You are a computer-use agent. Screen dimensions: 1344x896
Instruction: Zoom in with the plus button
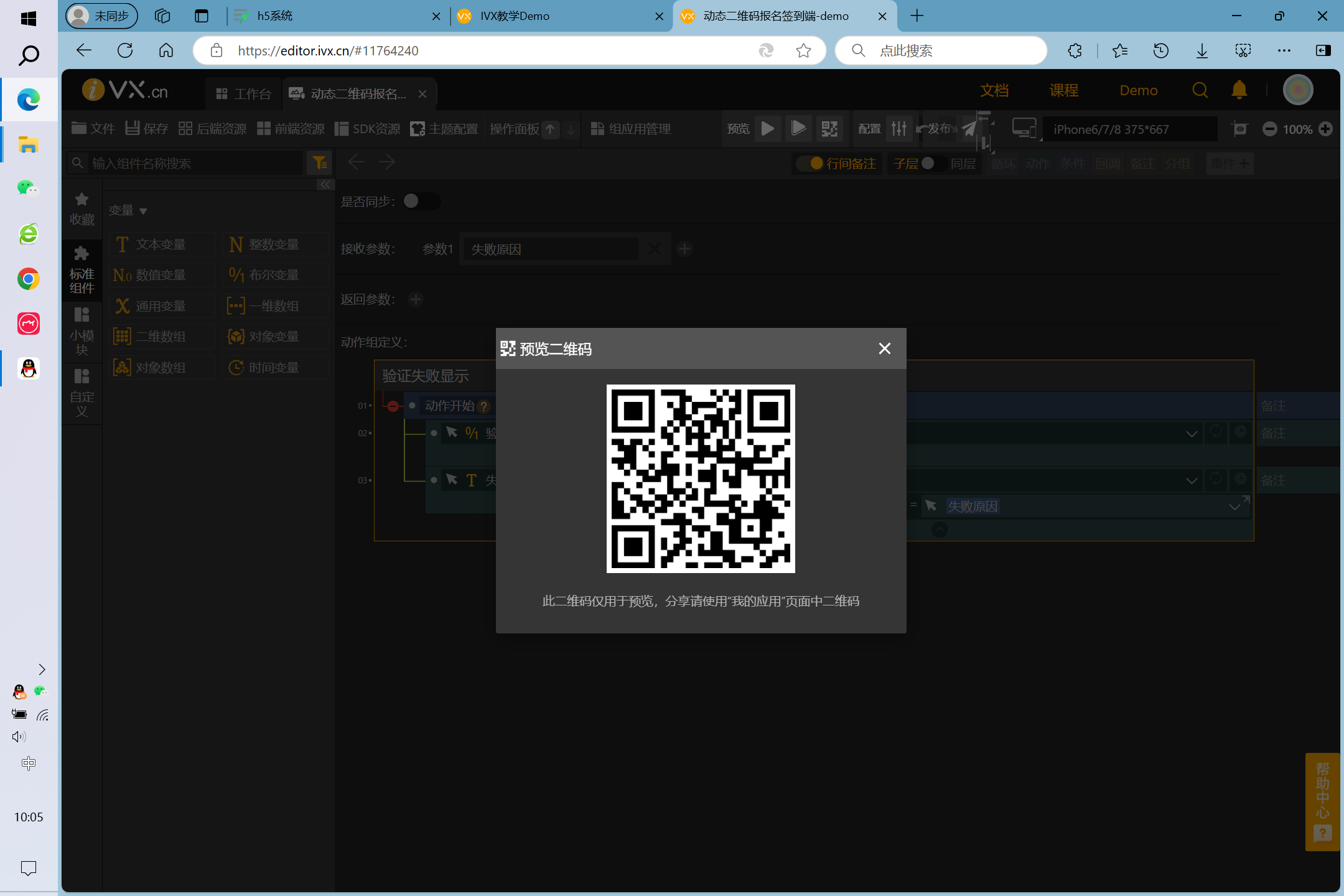1326,129
